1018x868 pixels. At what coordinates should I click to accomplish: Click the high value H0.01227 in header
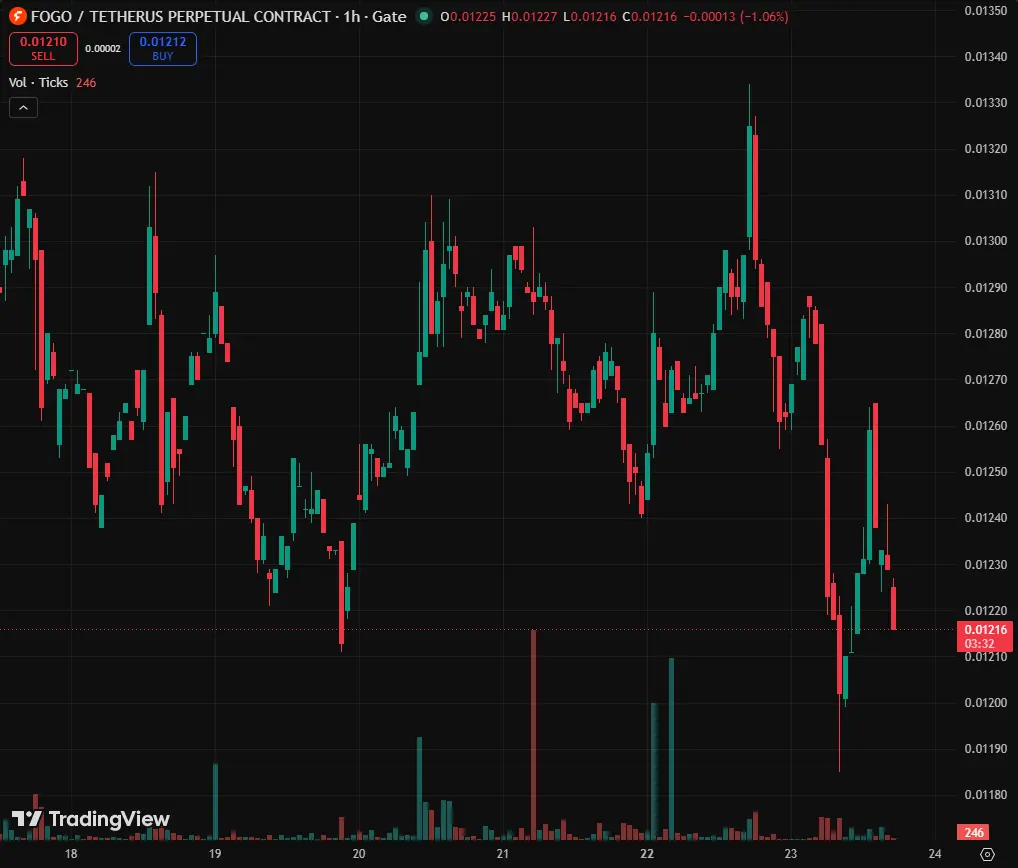529,16
